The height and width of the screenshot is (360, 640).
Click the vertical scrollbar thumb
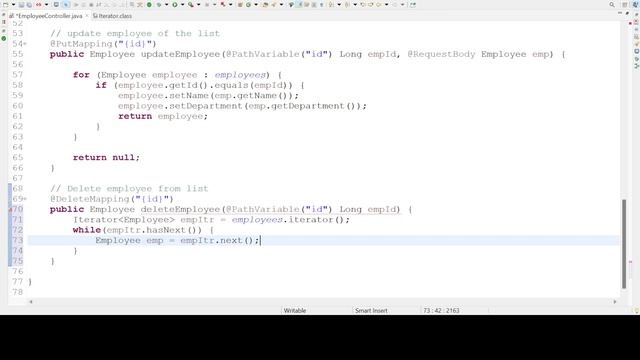pos(624,244)
